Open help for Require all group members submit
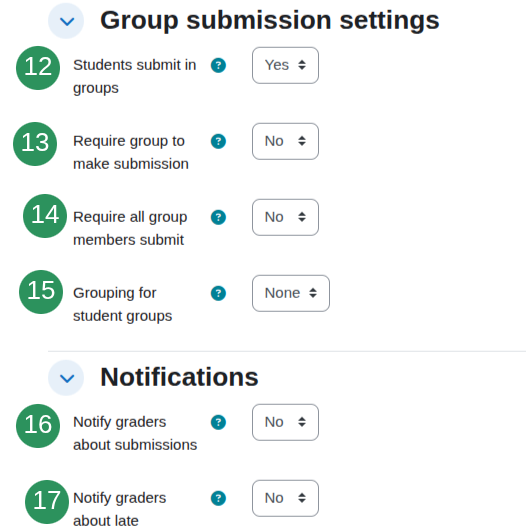 point(218,217)
